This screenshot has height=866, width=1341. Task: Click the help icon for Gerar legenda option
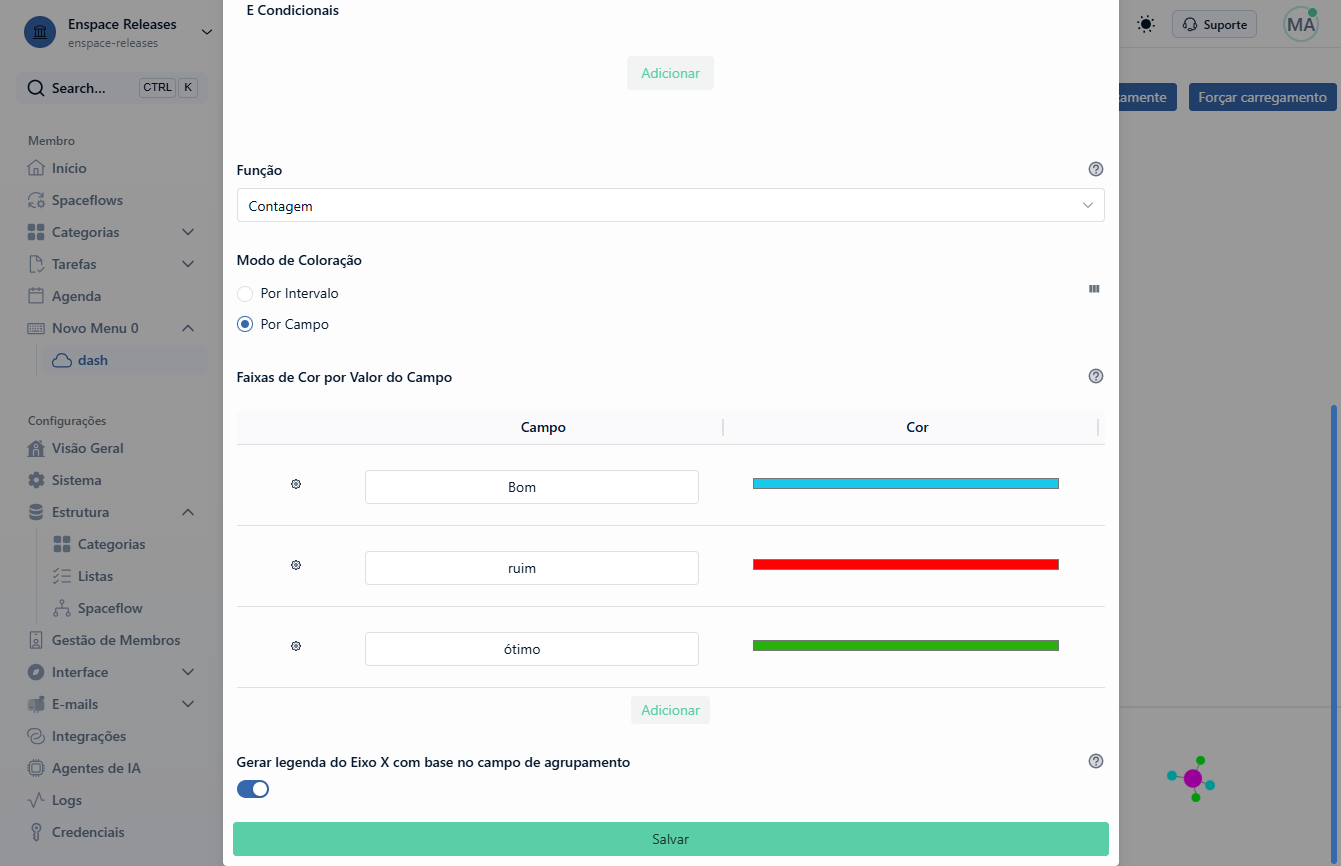(x=1096, y=762)
